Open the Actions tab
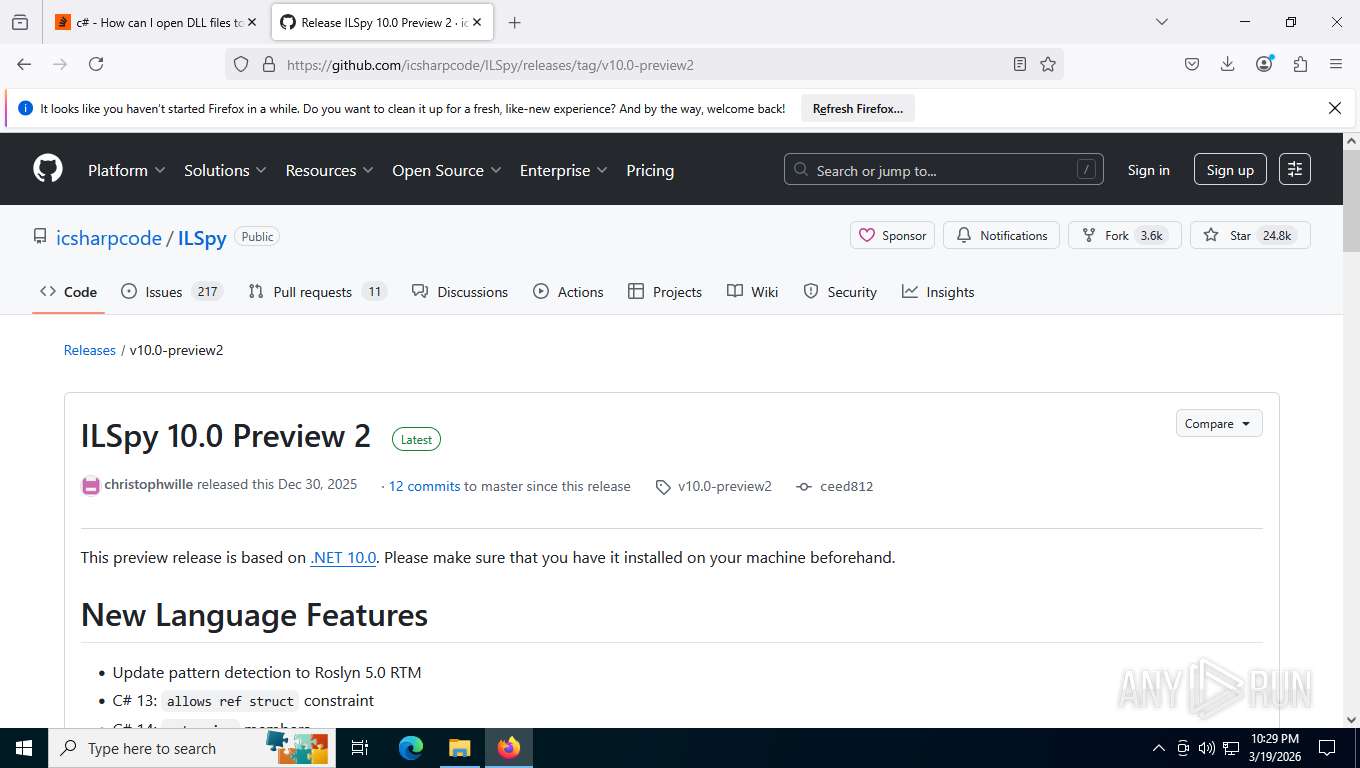The width and height of the screenshot is (1360, 768). tap(568, 292)
